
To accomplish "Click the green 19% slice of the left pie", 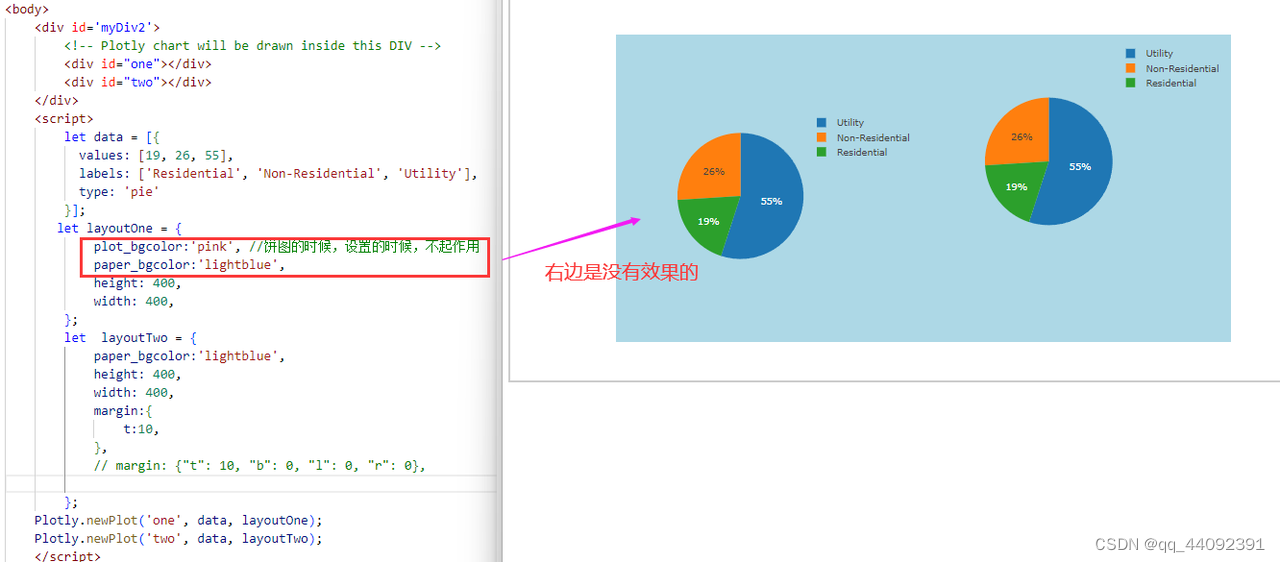I will (707, 222).
